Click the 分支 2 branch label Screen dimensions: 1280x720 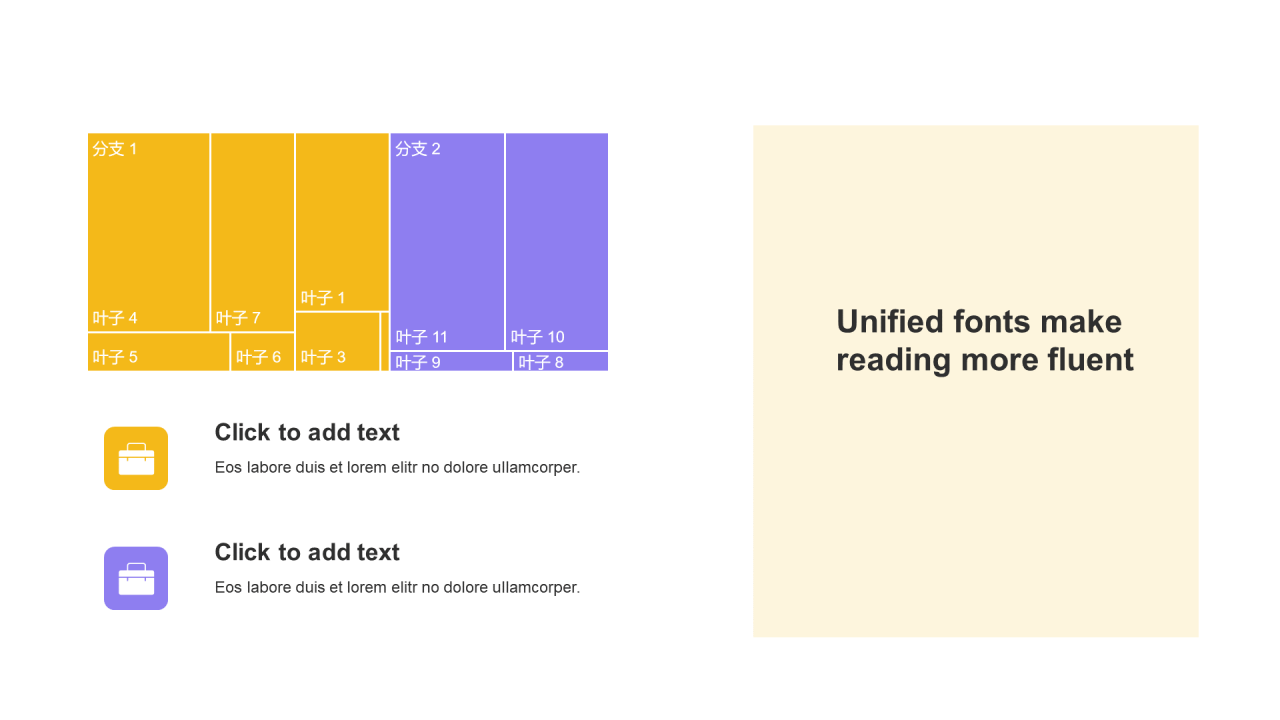(x=418, y=149)
